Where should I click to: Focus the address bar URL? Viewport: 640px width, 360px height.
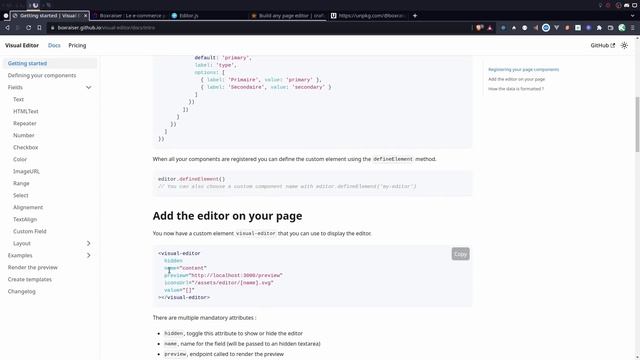(x=106, y=28)
